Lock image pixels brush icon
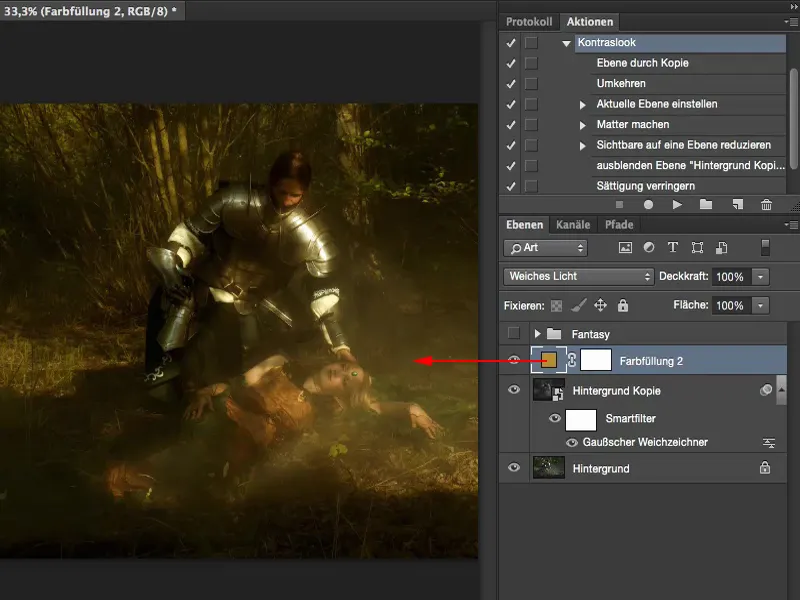 (x=579, y=305)
